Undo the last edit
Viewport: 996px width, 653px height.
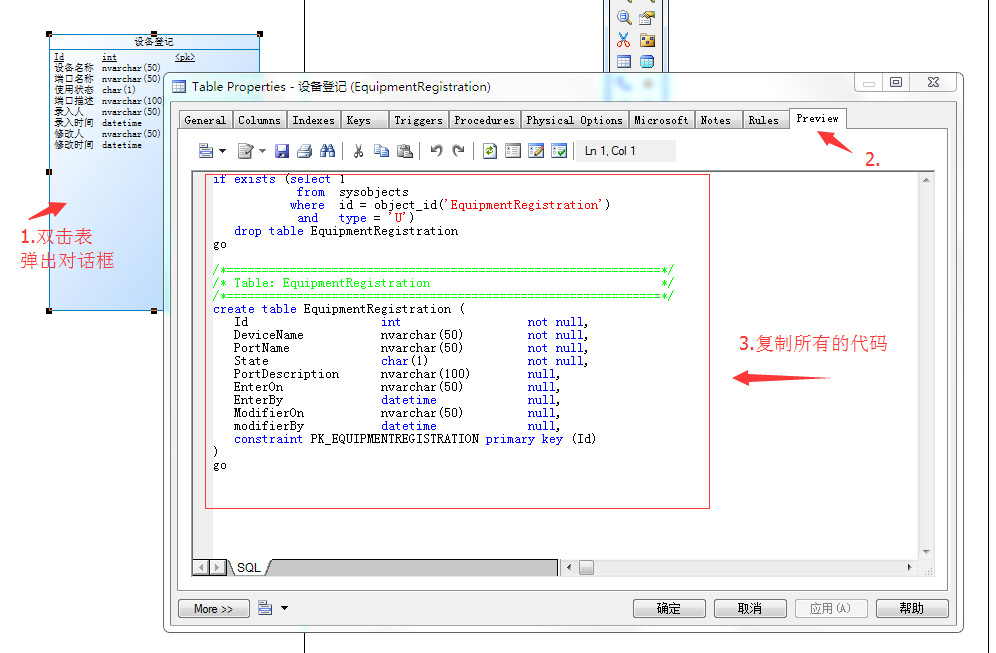coord(436,151)
